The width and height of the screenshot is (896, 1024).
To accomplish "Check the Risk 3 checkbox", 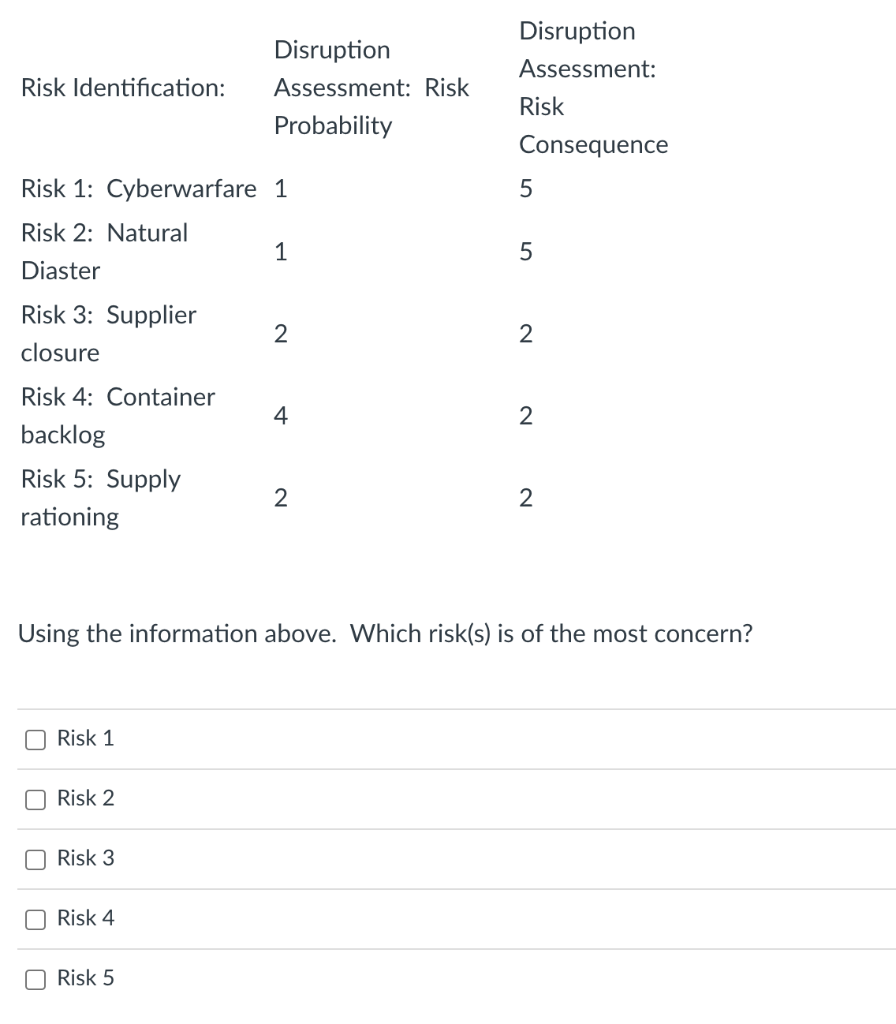I will [x=35, y=858].
